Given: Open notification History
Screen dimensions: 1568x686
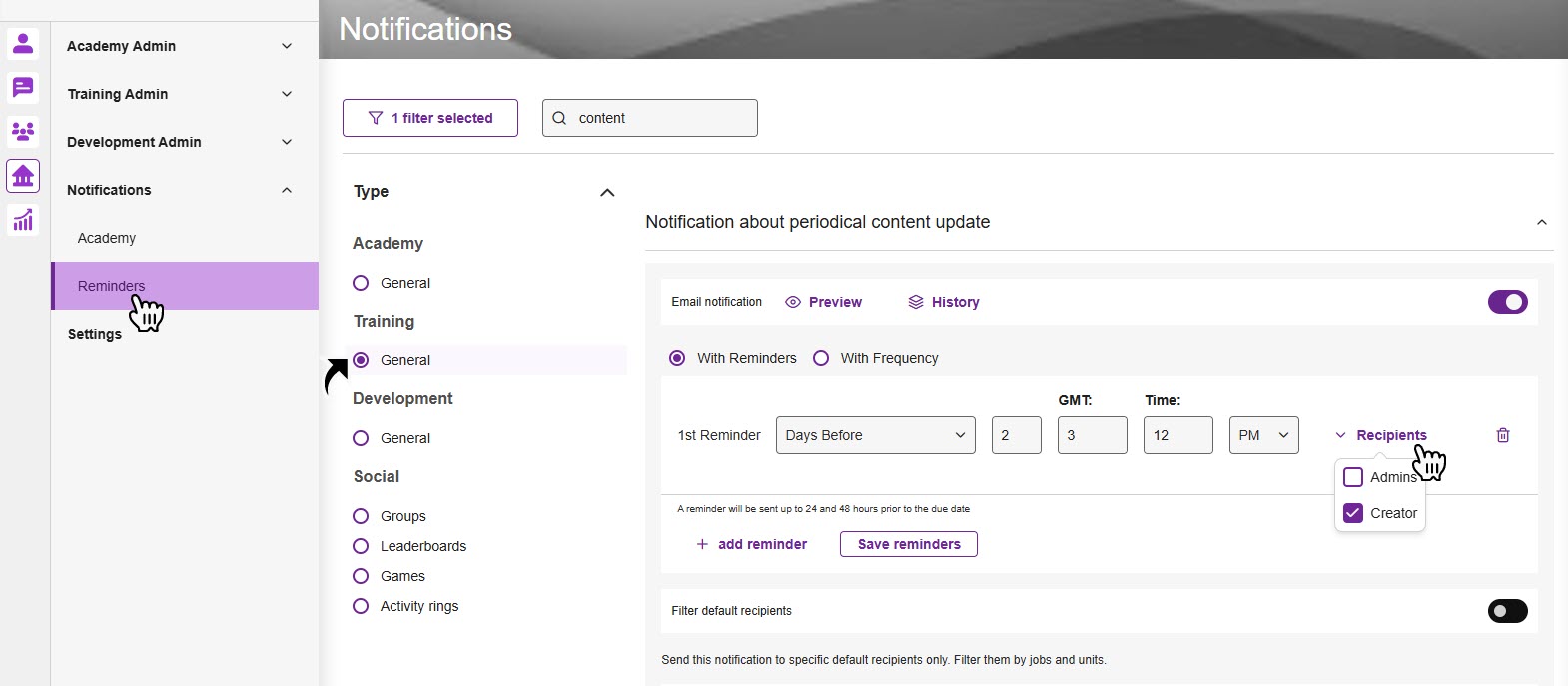Looking at the screenshot, I should point(944,302).
